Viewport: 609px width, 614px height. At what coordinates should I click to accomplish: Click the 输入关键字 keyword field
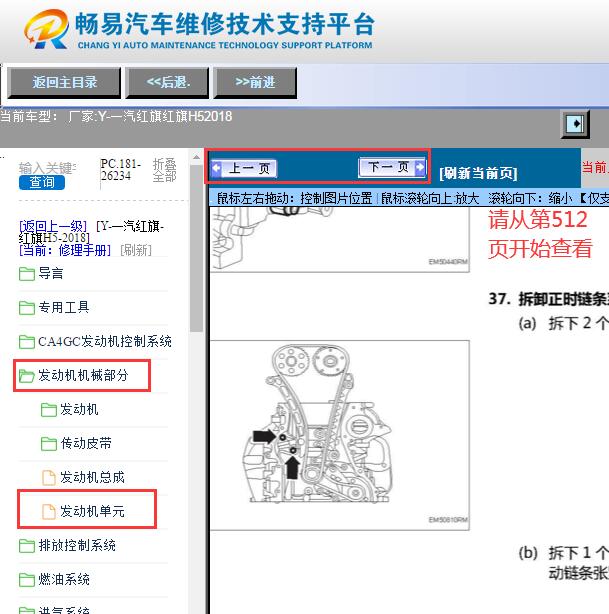pyautogui.click(x=47, y=168)
